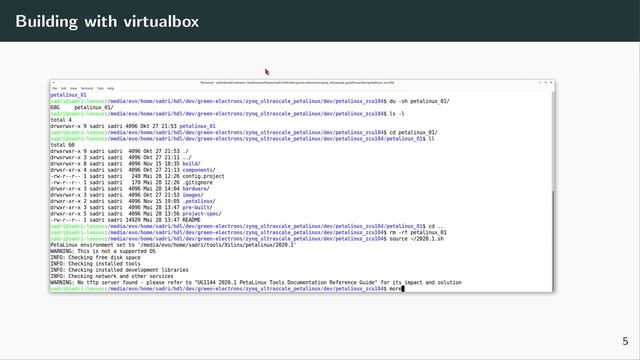The height and width of the screenshot is (360, 640).
Task: Click the 'Building with virtualbox' slide title
Action: (107, 21)
